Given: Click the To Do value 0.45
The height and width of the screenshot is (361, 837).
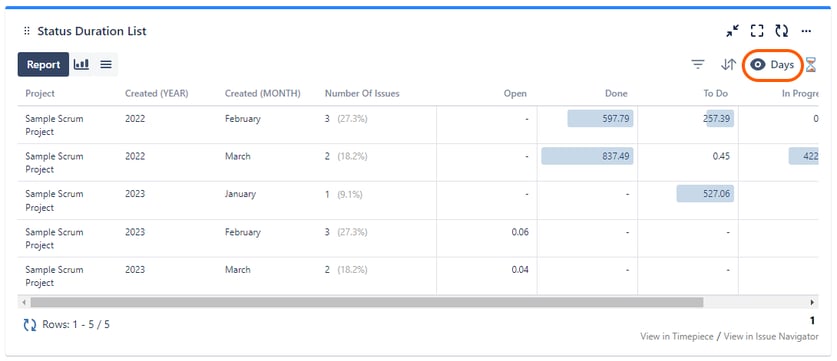Looking at the screenshot, I should coord(721,156).
